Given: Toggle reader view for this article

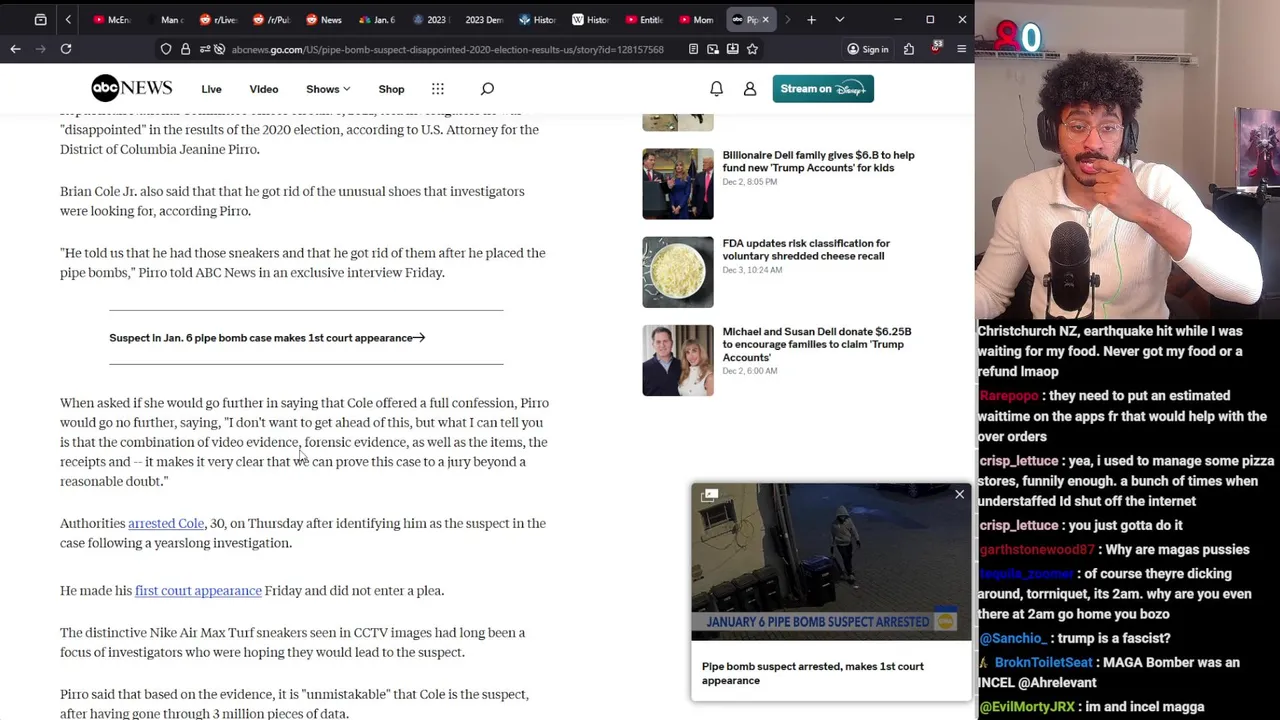Looking at the screenshot, I should pyautogui.click(x=693, y=49).
